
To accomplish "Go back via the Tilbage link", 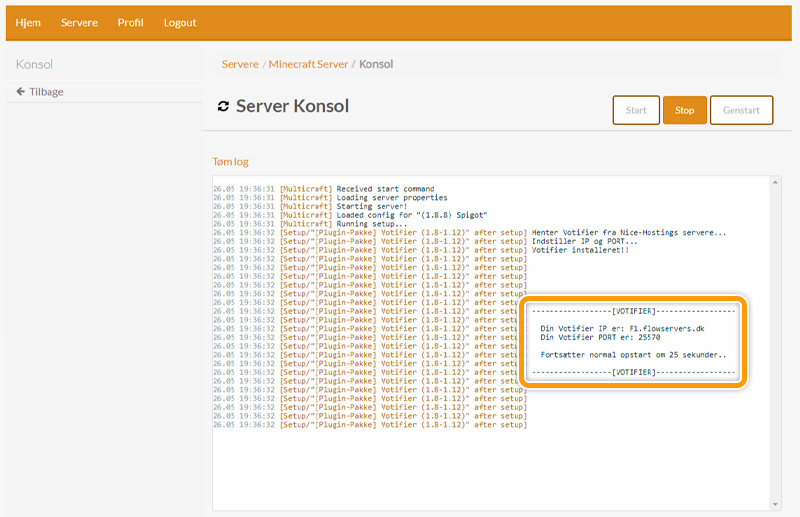I will point(46,92).
